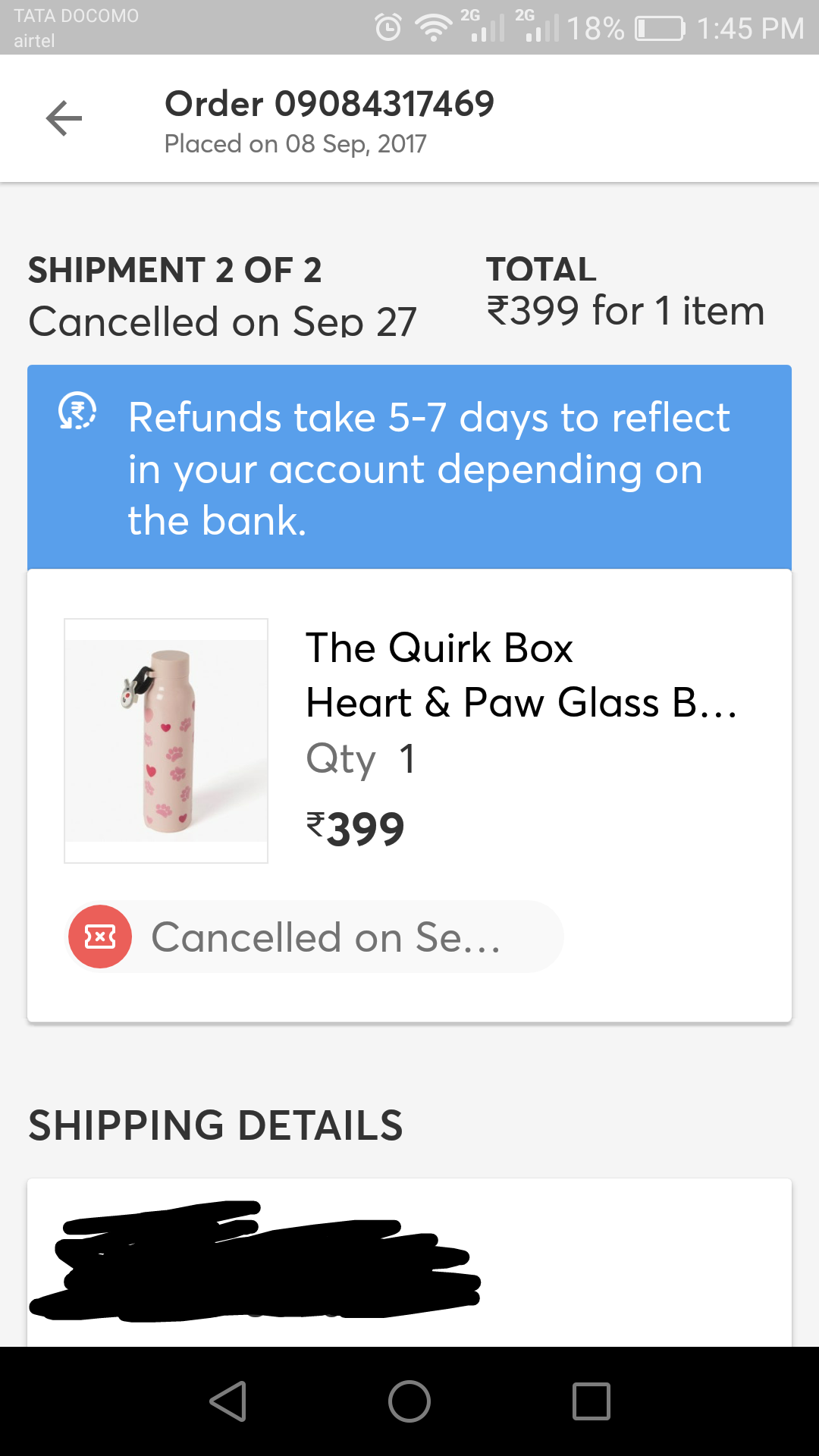The image size is (819, 1456).
Task: Tap the Wi-Fi status icon
Action: (x=433, y=28)
